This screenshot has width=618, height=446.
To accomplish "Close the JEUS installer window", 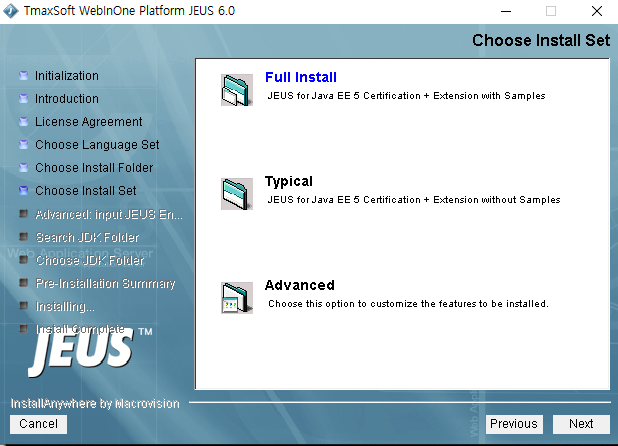I will tap(597, 11).
